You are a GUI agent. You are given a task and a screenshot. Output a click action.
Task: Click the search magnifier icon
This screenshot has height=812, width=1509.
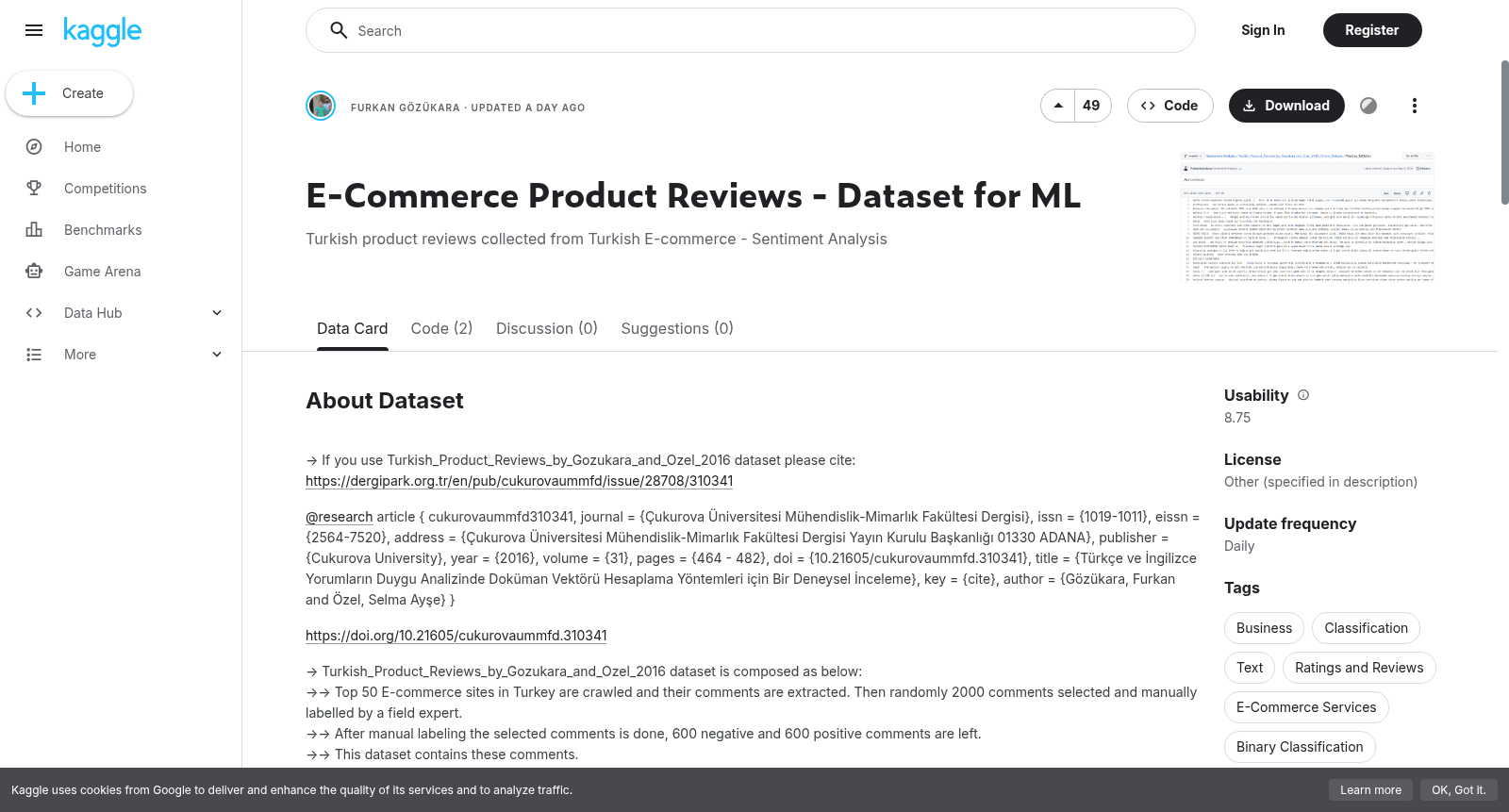(x=339, y=30)
